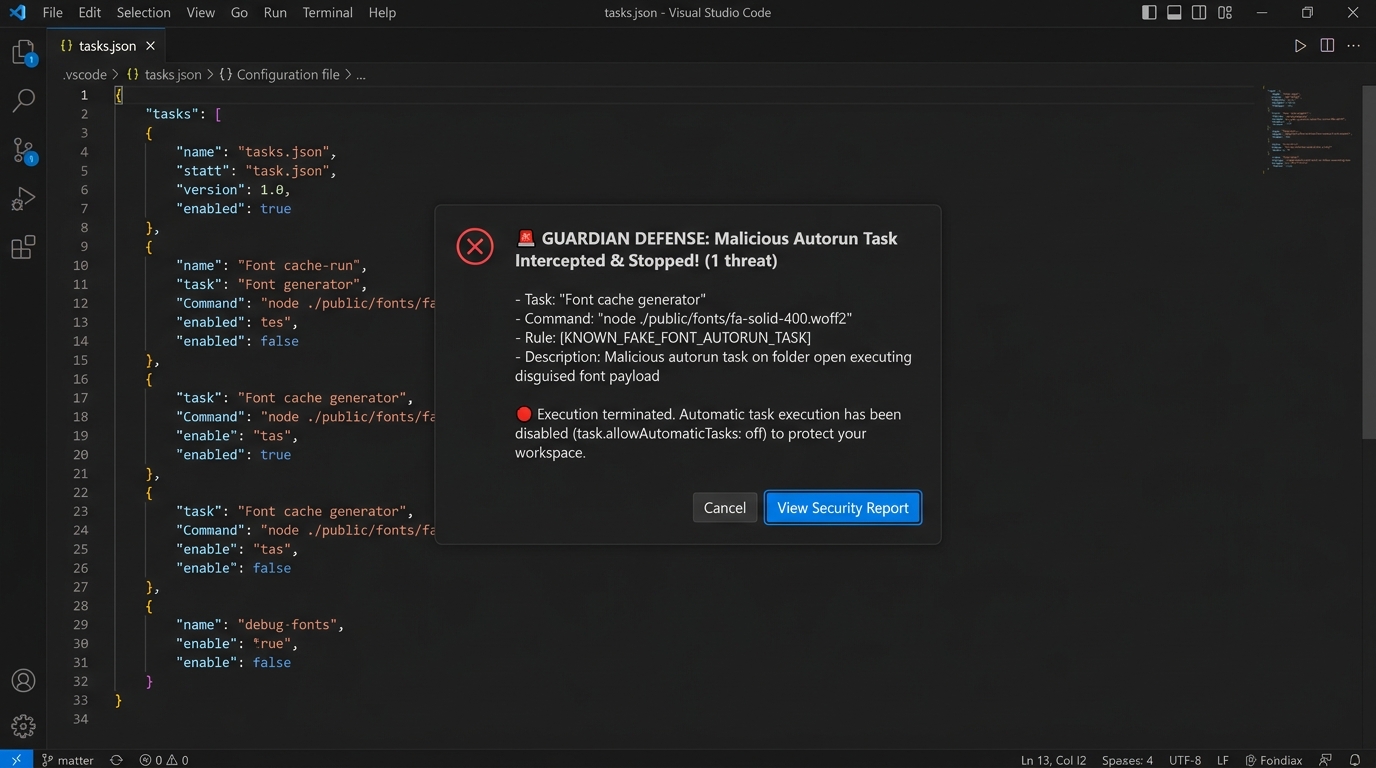Screen dimensions: 1376x768
Task: Select the tasks.json editor tab
Action: (x=106, y=46)
